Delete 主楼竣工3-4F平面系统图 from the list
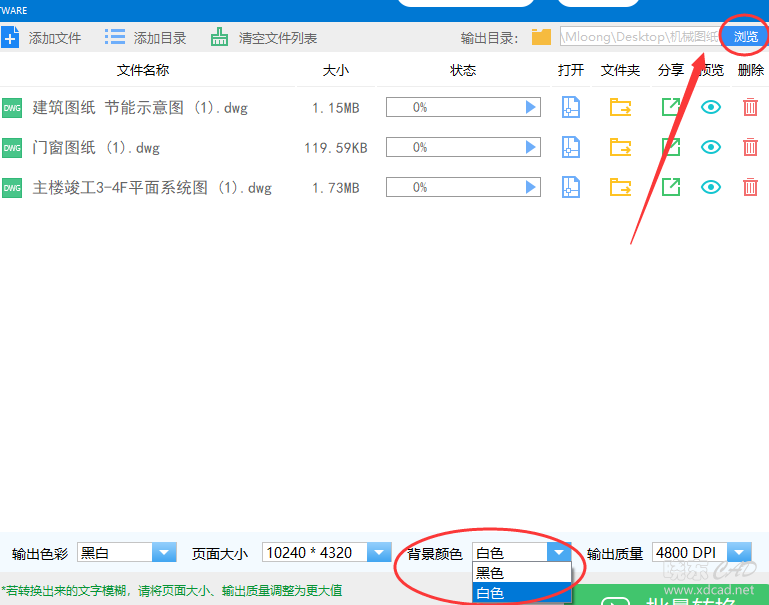 tap(750, 187)
